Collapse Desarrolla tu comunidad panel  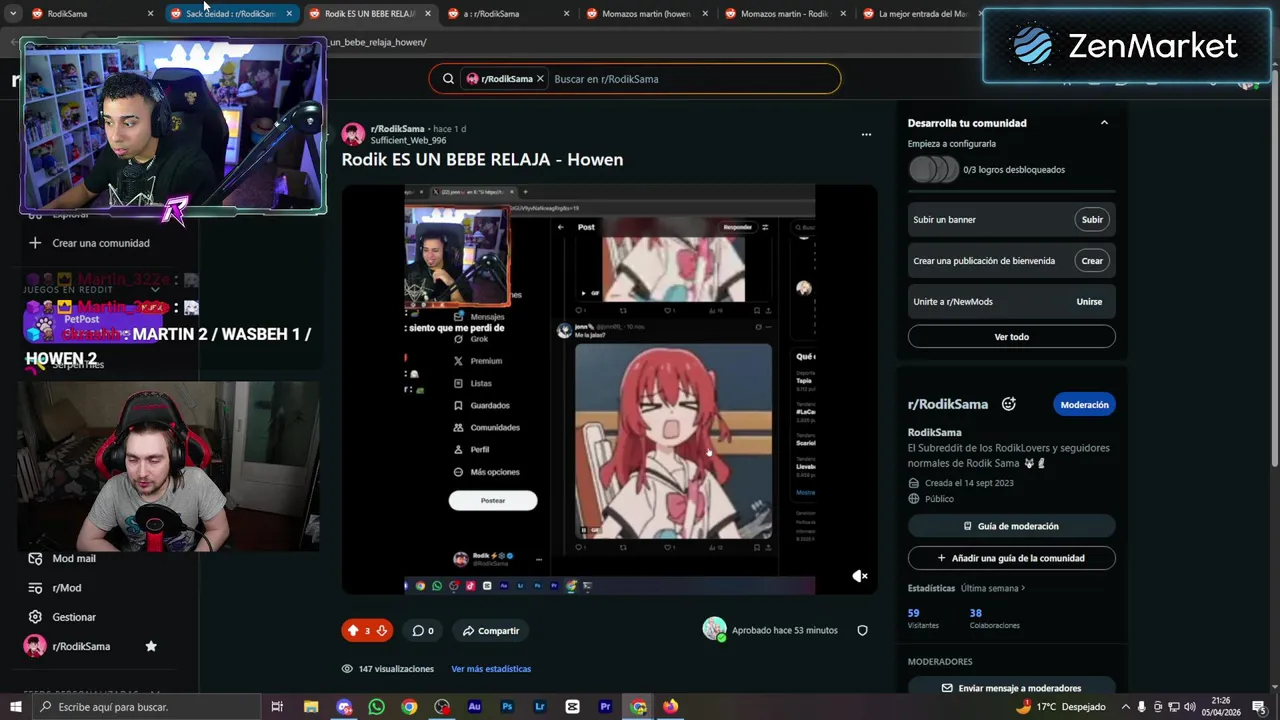point(1104,123)
